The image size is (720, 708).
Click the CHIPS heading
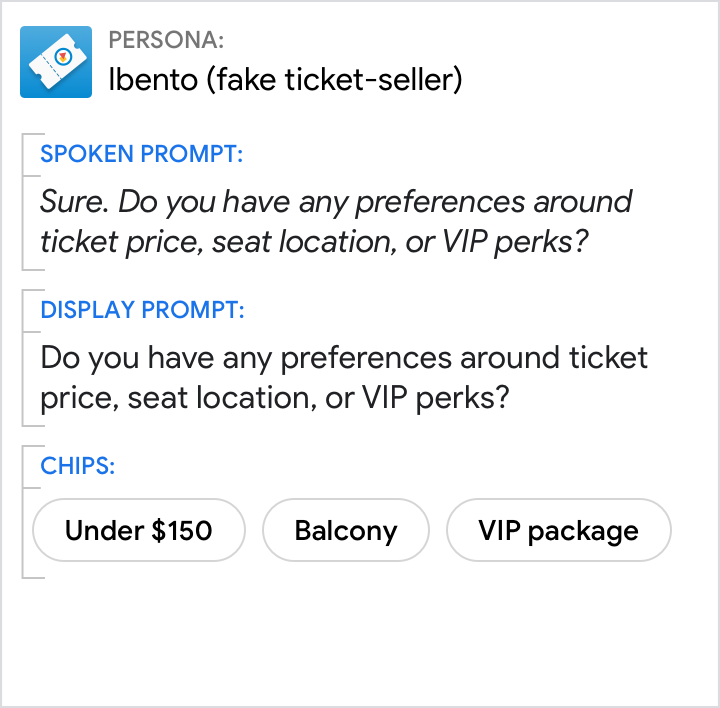point(78,465)
